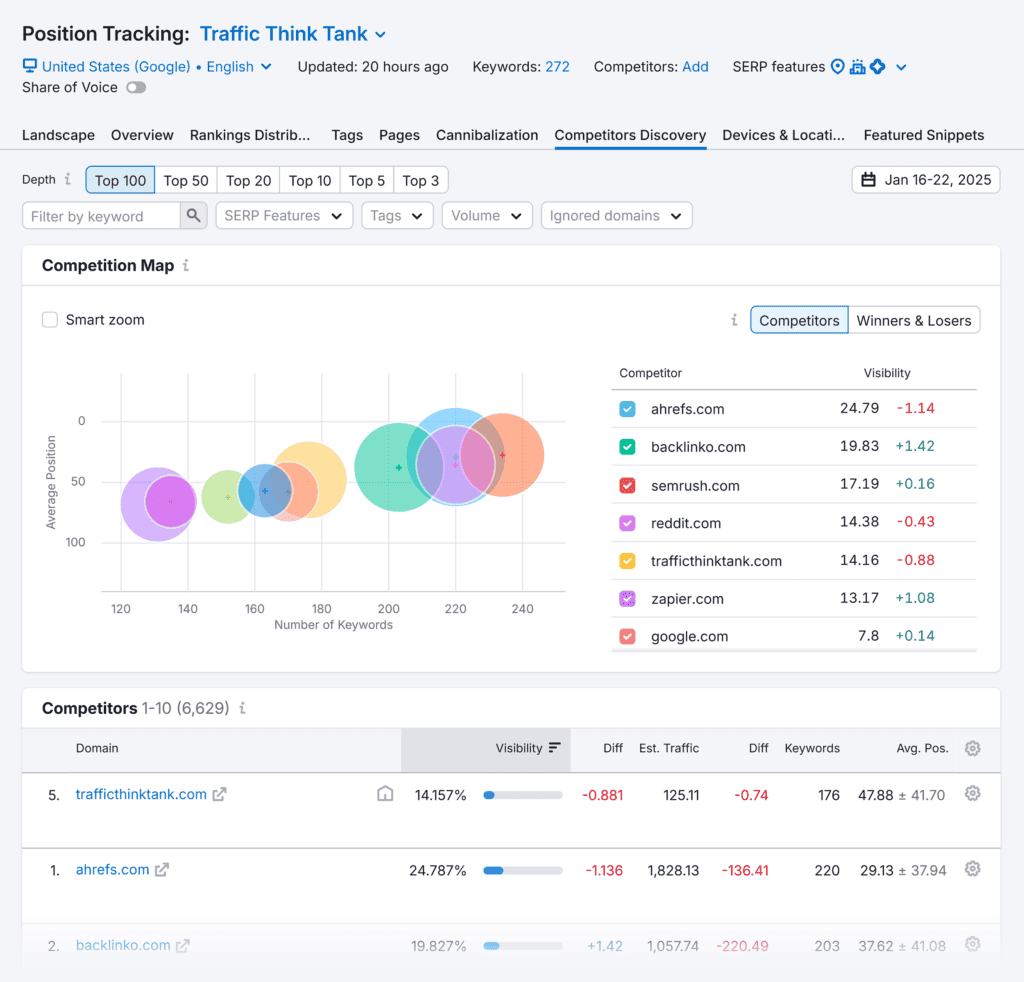Click the info icon next to Depth

68,180
